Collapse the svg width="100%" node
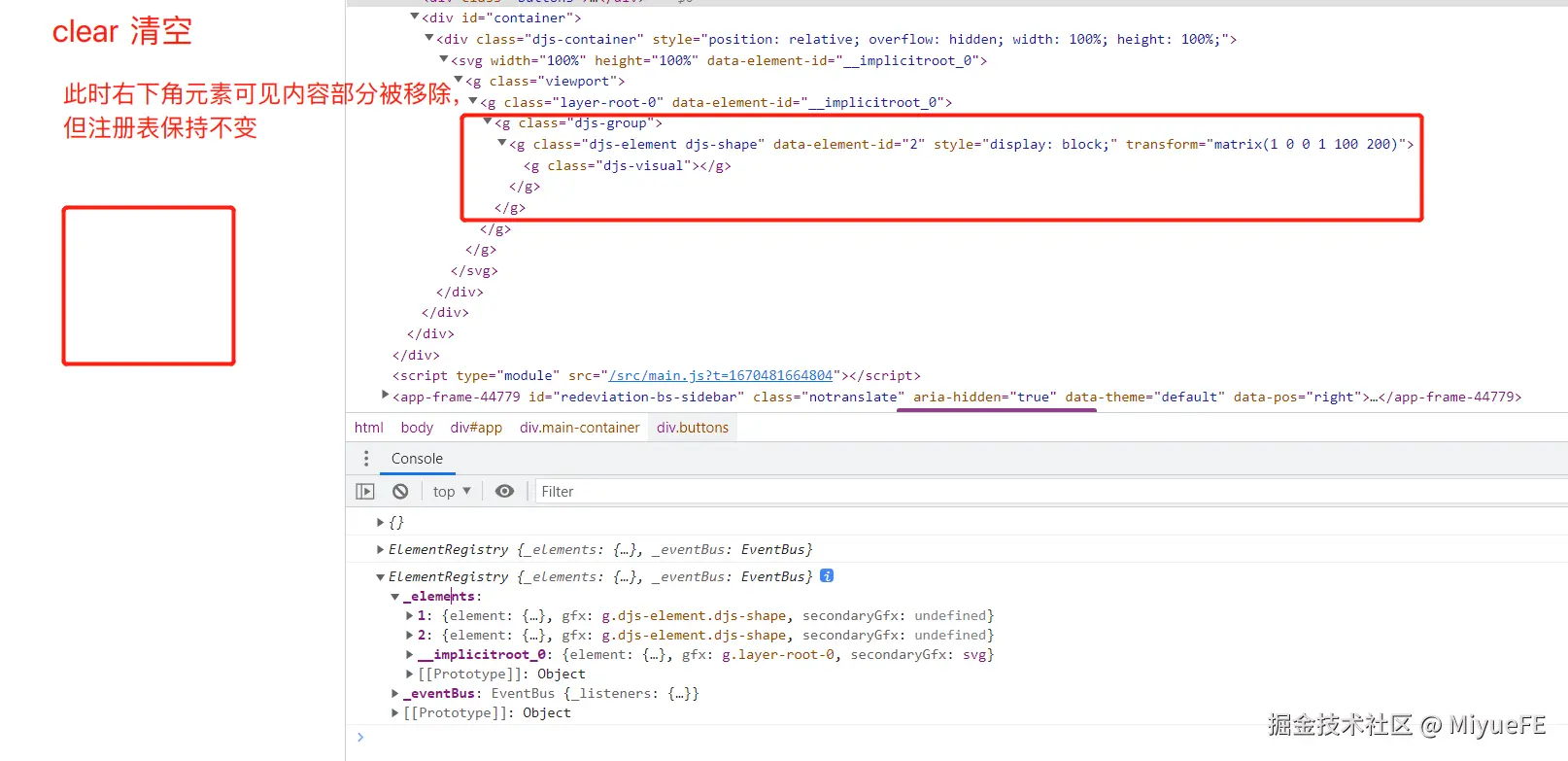Screen dimensions: 1568x761 pos(444,59)
